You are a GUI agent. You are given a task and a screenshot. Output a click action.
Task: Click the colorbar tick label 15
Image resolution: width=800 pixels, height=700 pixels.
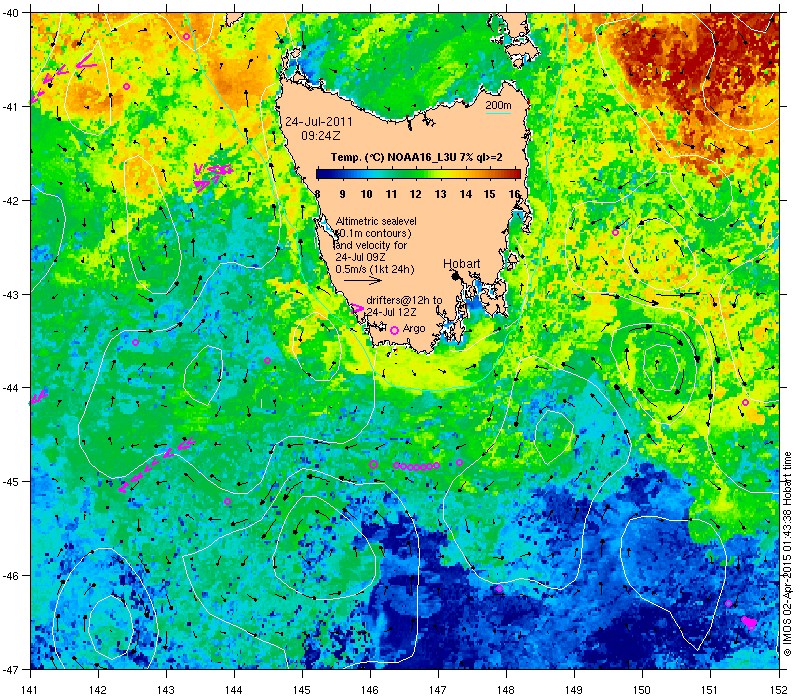490,194
